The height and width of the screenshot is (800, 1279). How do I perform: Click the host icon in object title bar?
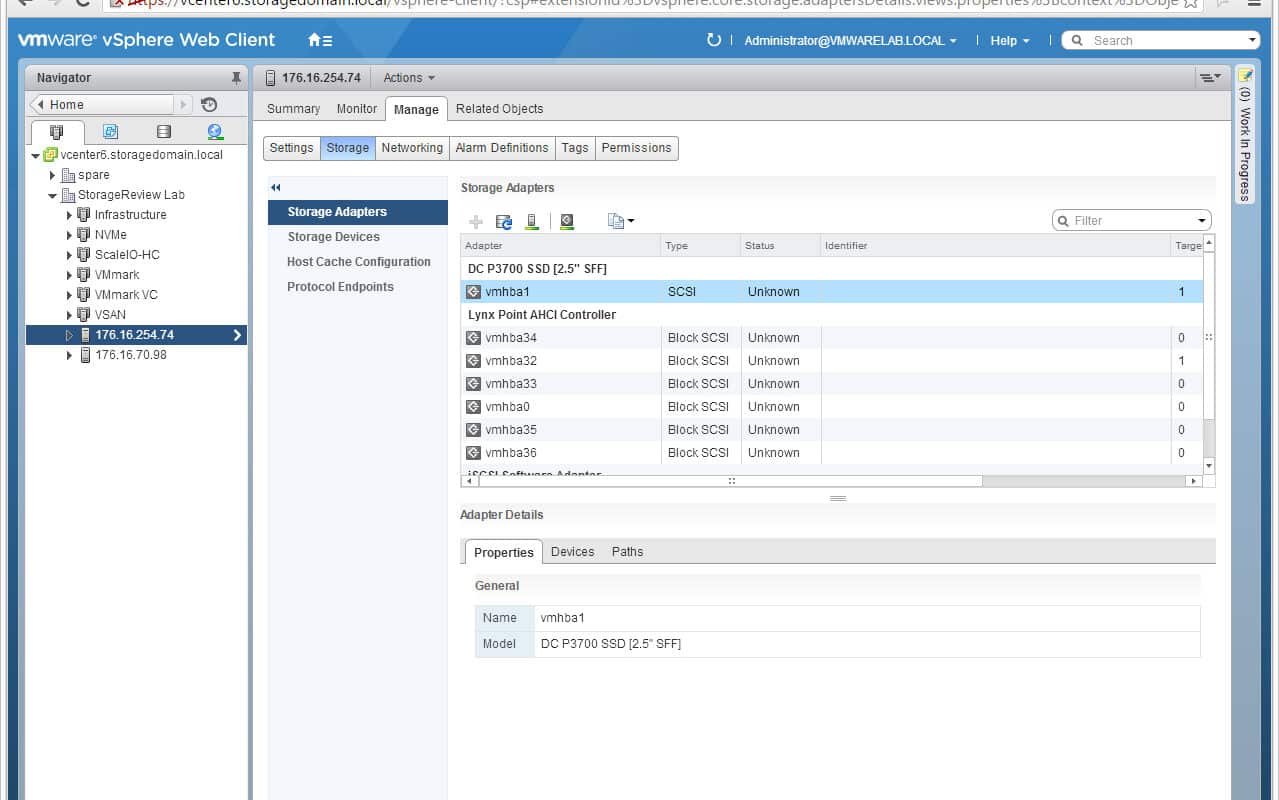pos(270,78)
